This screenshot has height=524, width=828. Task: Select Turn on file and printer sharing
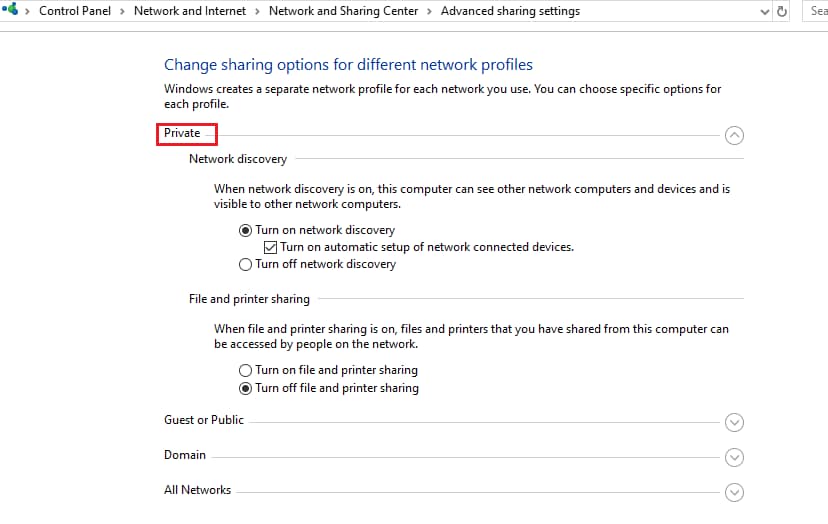click(x=246, y=370)
